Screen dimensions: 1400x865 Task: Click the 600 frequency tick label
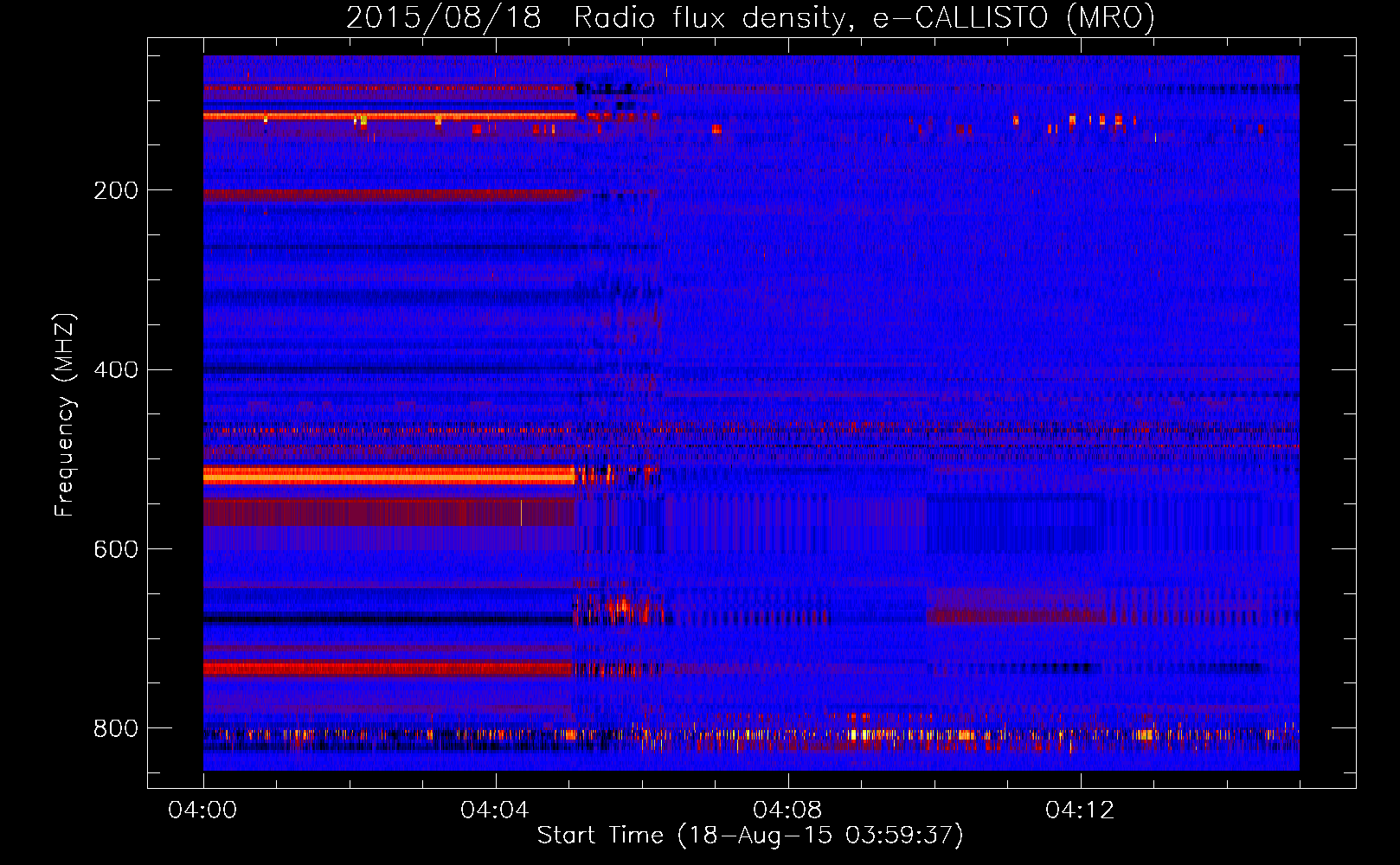(116, 549)
